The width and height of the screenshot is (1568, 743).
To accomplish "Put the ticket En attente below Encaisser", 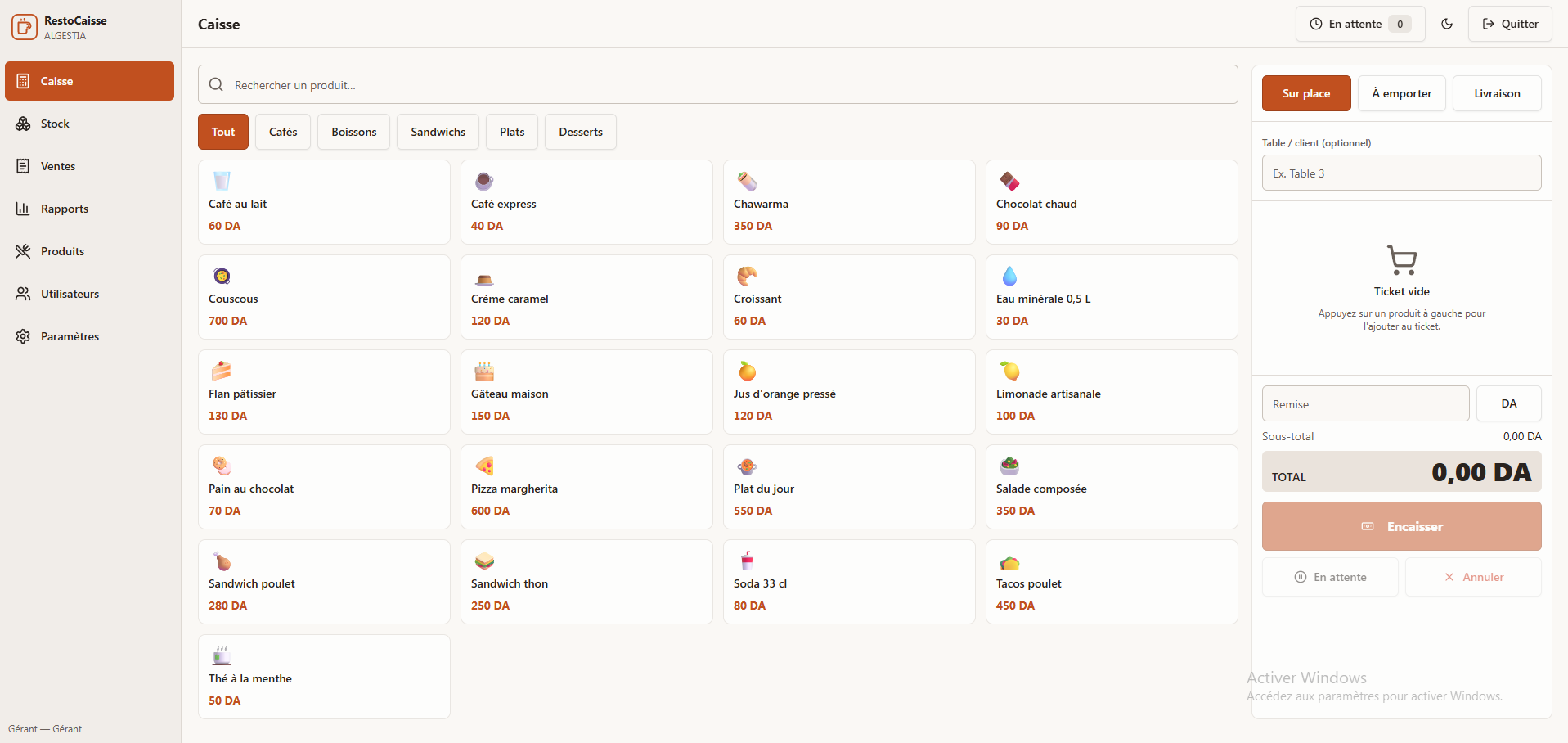I will [1330, 577].
